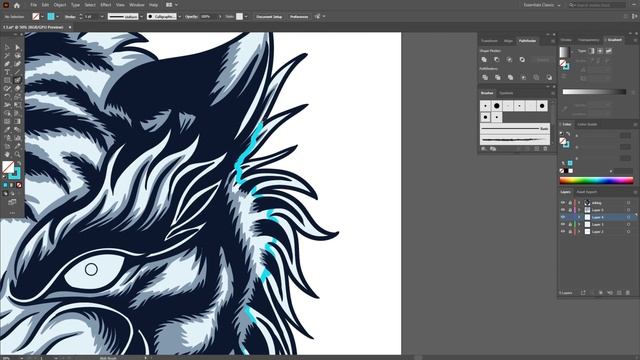Open the Object menu
The image size is (640, 360).
[x=60, y=5]
